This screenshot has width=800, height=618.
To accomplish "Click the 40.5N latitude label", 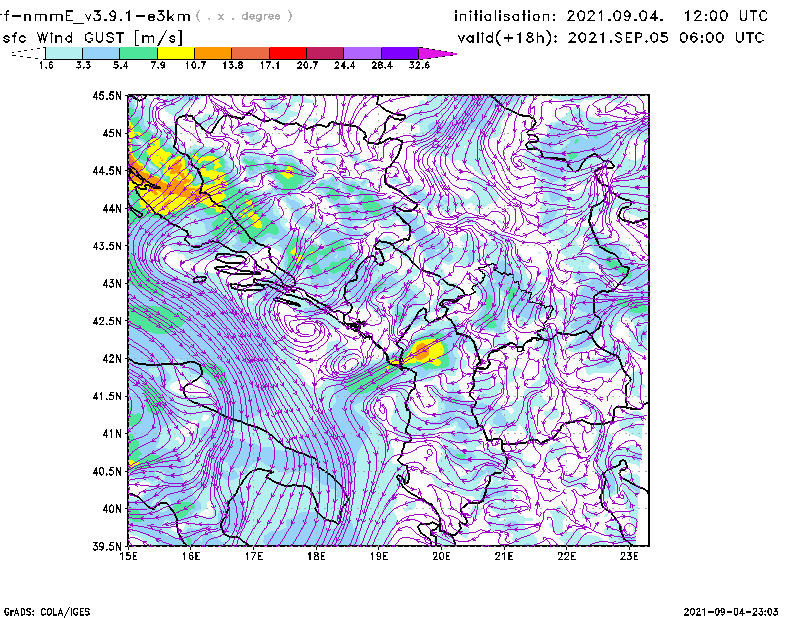I will pos(107,472).
